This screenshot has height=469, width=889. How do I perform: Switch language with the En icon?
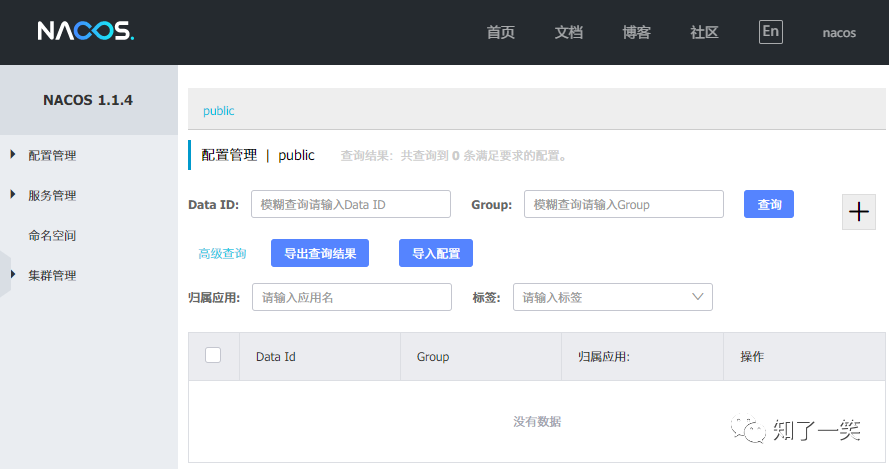770,31
